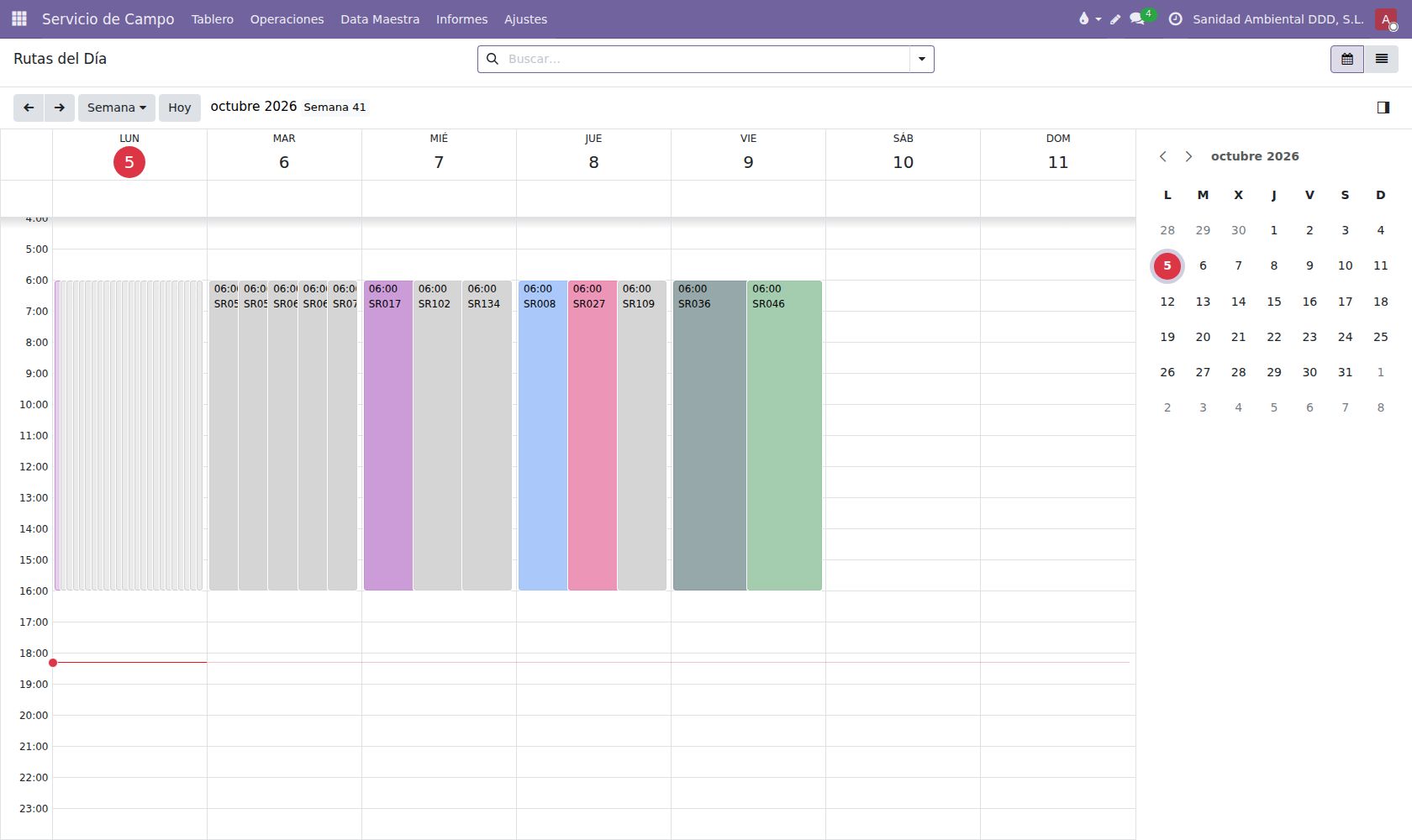Open the Semana scale dropdown
The image size is (1412, 840).
(117, 108)
